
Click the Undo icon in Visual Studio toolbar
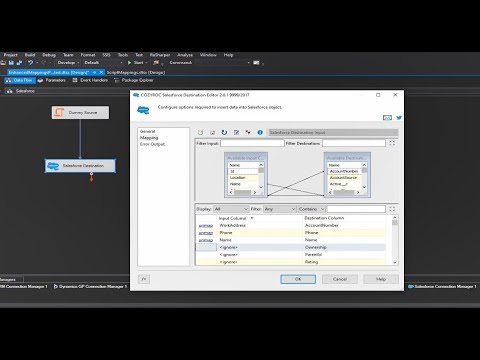point(30,62)
